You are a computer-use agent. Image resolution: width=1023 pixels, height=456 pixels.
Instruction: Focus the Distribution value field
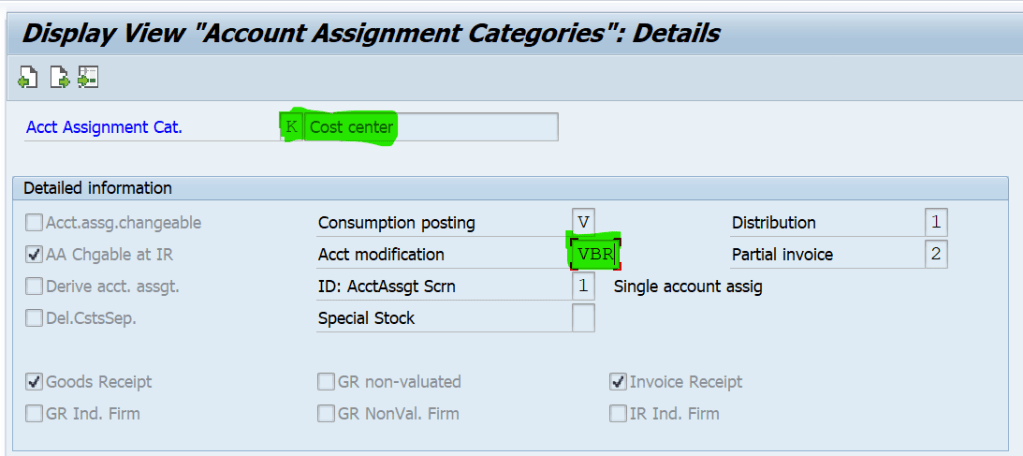coord(936,222)
